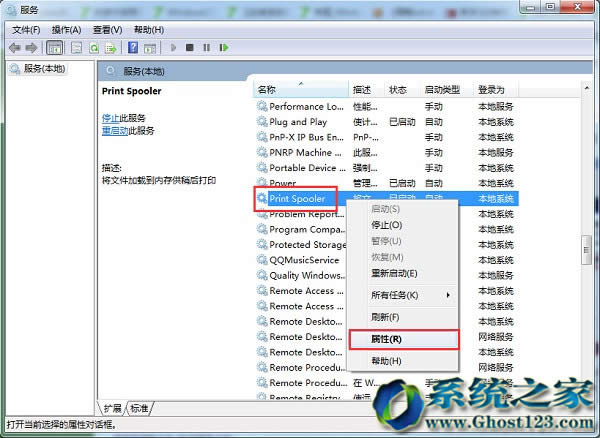Click the gear icon beside Quality Windows

pyautogui.click(x=262, y=275)
